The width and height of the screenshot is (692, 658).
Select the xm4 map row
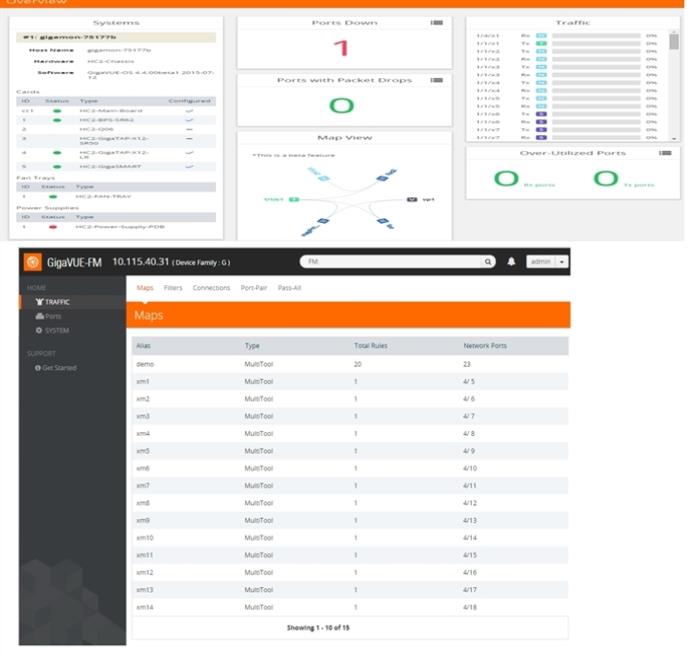pyautogui.click(x=350, y=434)
